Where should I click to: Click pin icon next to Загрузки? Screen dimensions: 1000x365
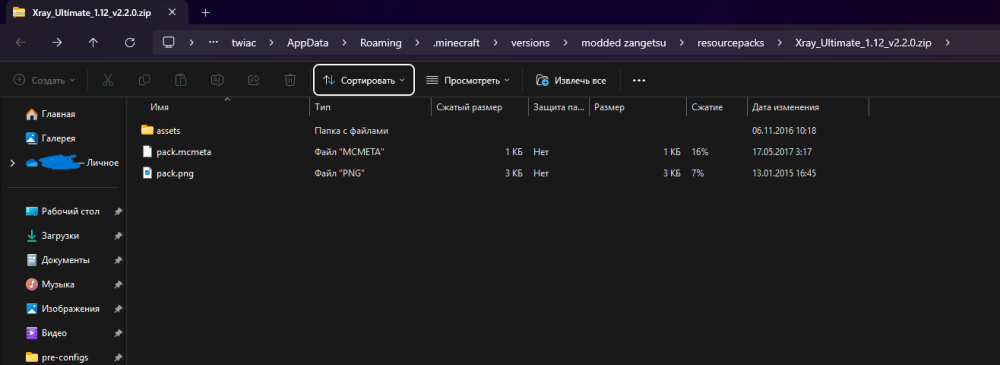(x=118, y=235)
